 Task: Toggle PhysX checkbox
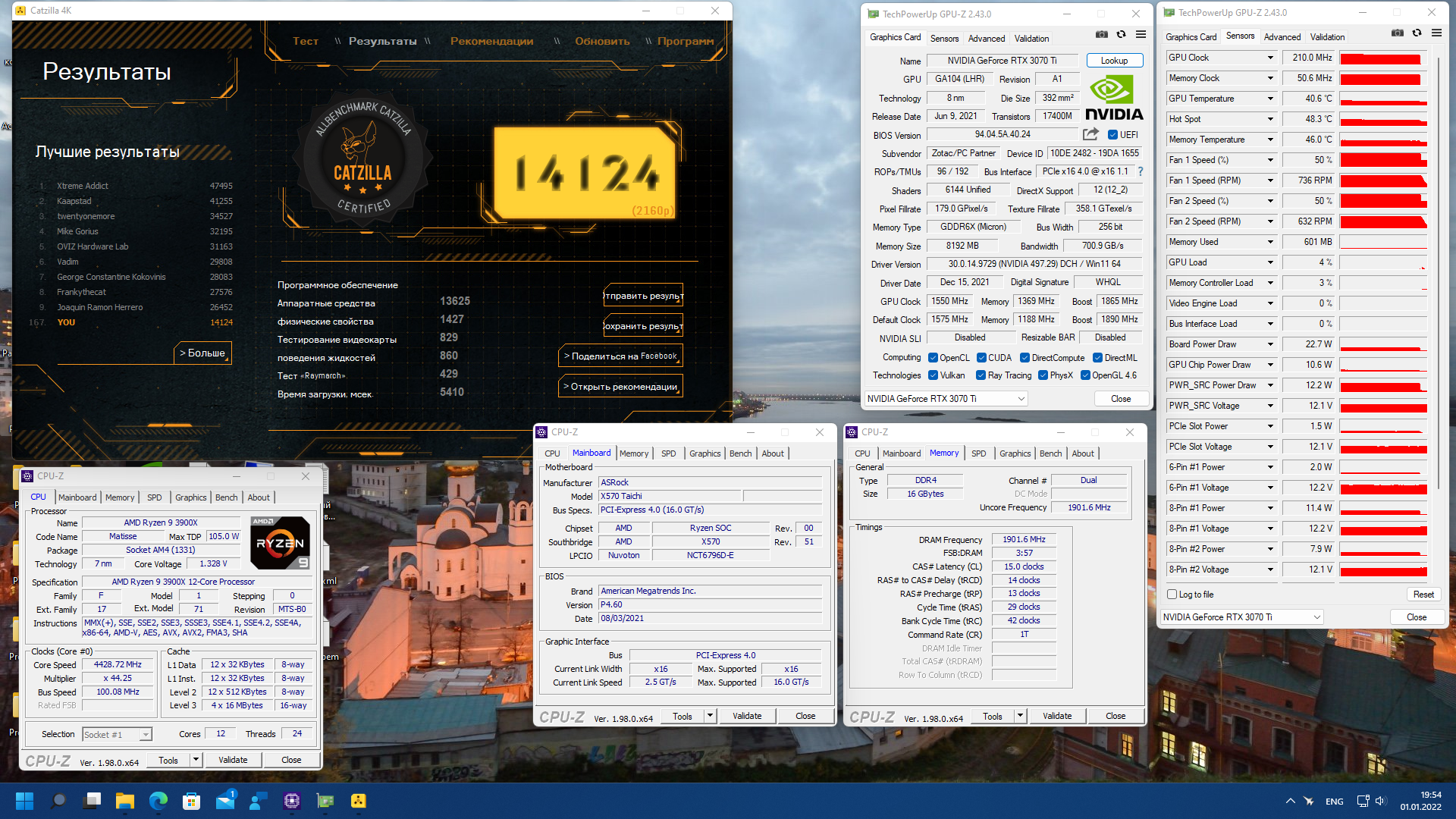[1043, 375]
